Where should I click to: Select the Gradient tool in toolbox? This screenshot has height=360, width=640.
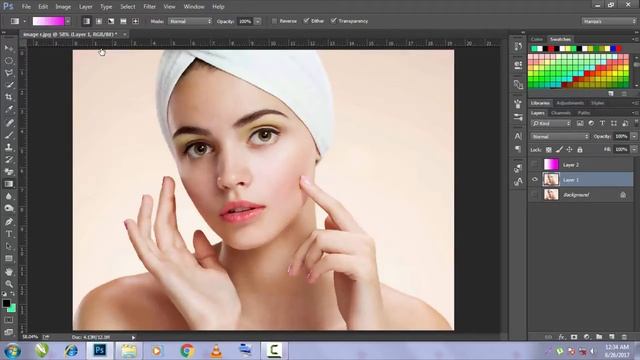[9, 184]
